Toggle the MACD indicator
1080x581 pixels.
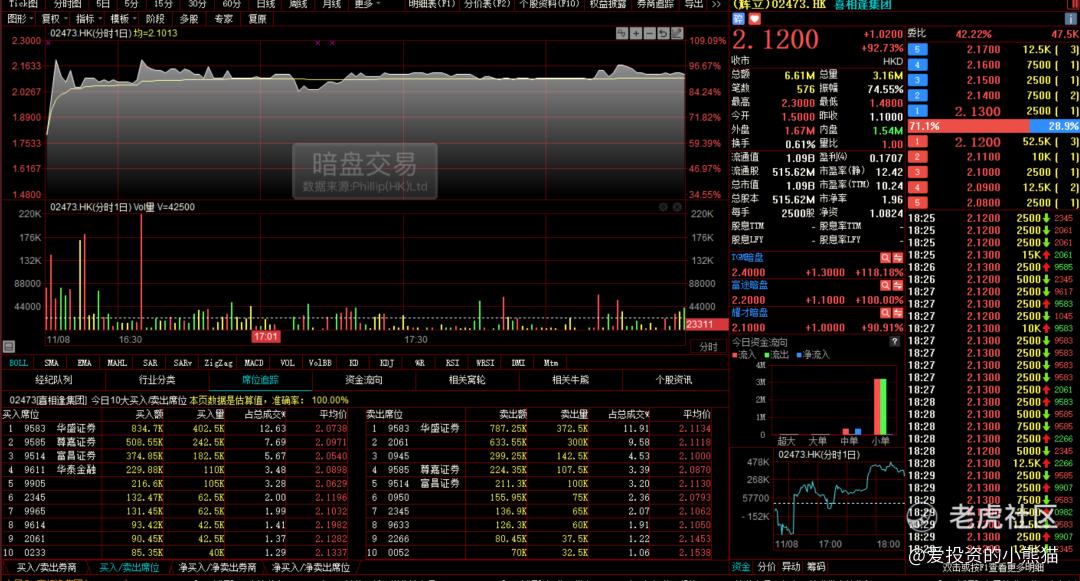point(254,363)
